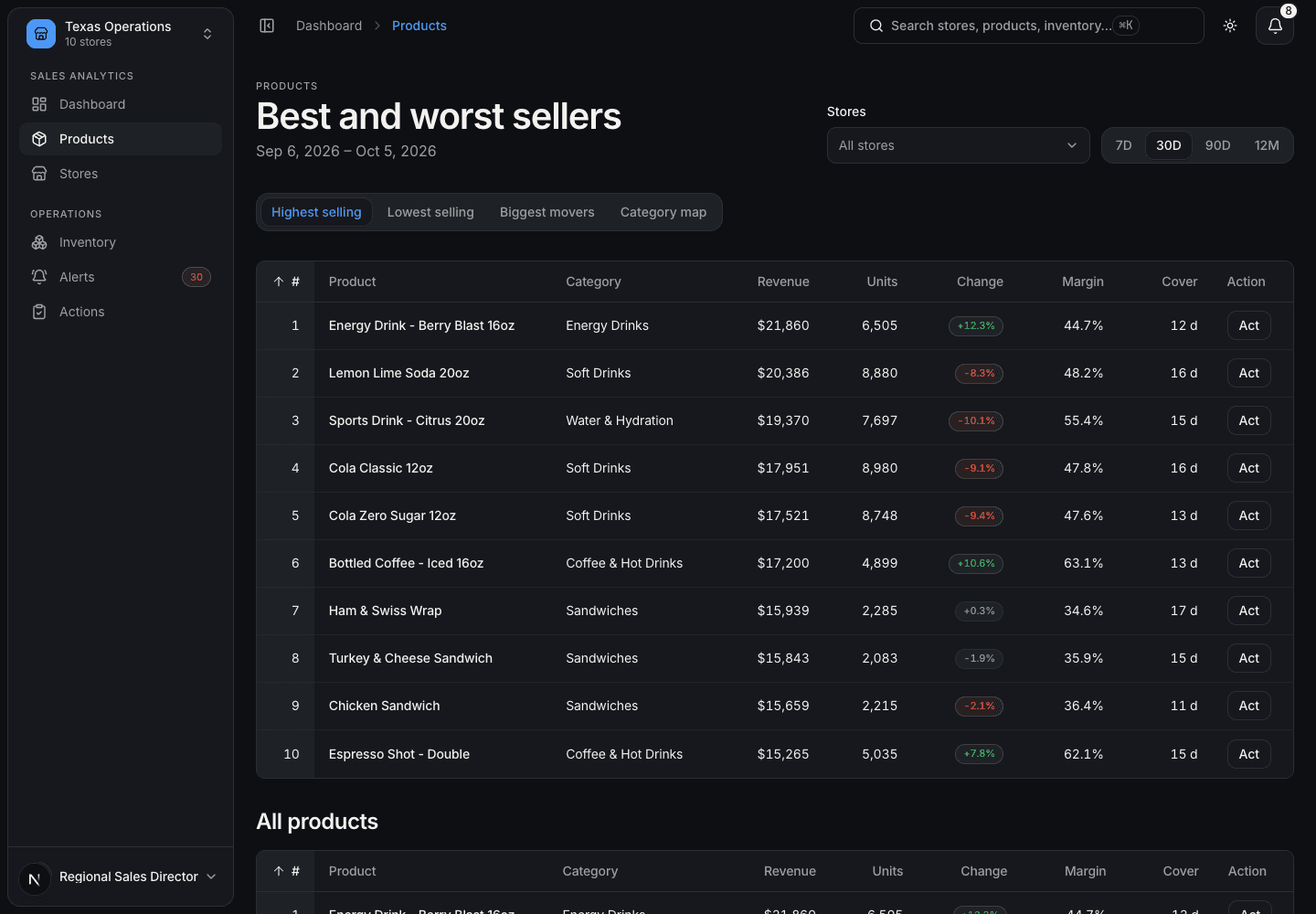The width and height of the screenshot is (1316, 914).
Task: Click the Inventory boxes icon in sidebar
Action: [x=39, y=242]
